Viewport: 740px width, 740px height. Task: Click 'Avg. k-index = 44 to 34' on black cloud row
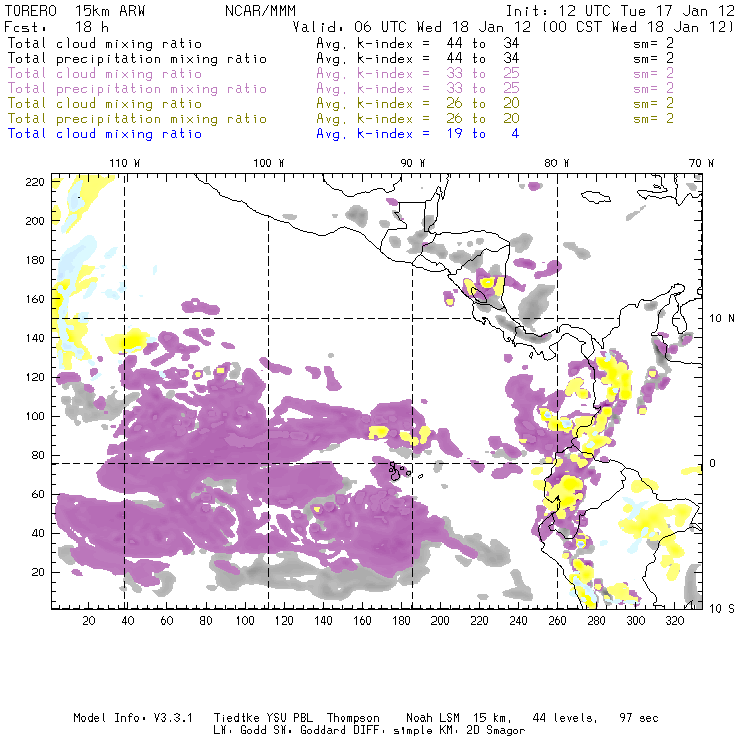click(418, 43)
